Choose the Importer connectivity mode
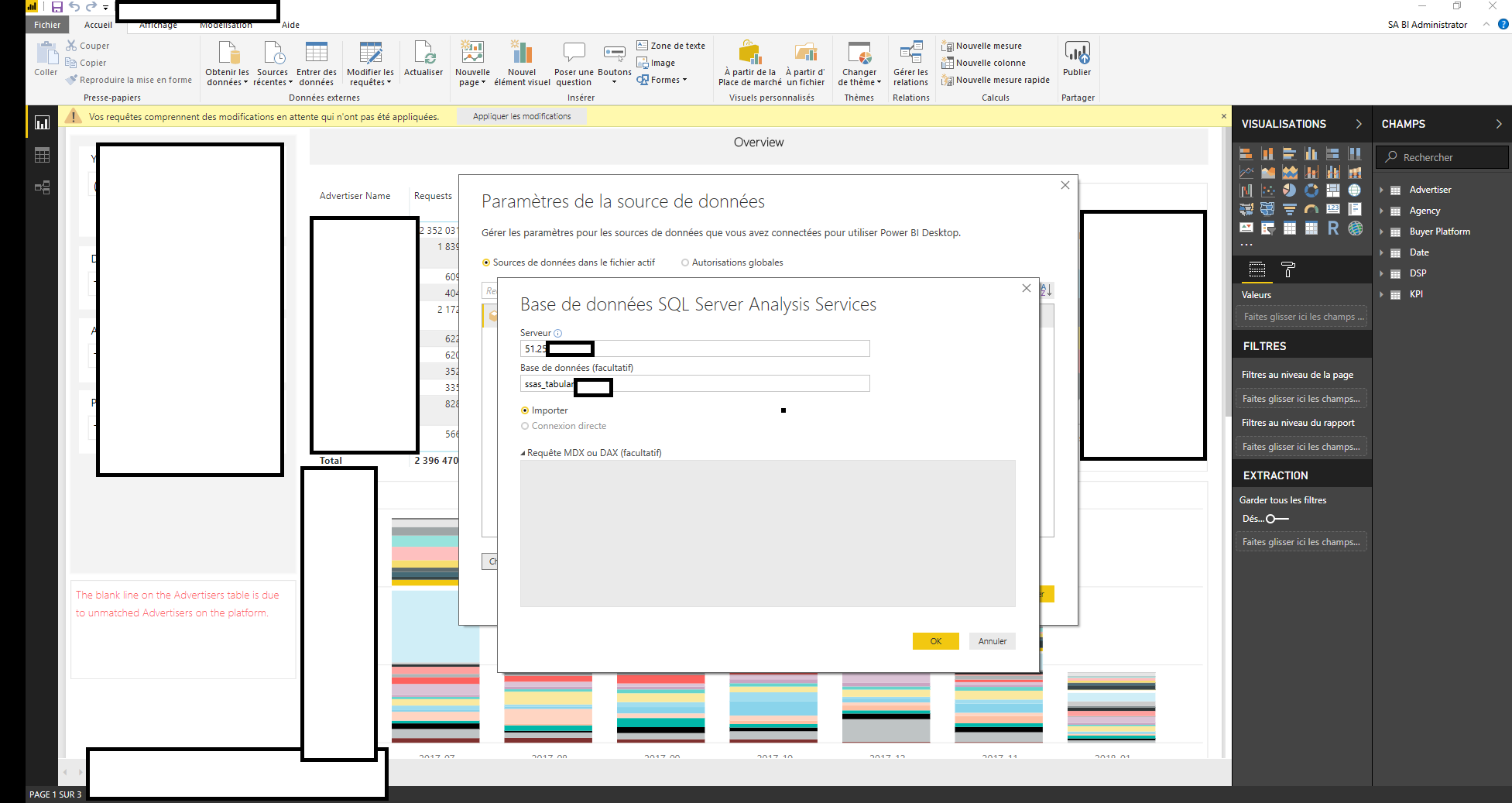The width and height of the screenshot is (1512, 803). click(x=544, y=410)
